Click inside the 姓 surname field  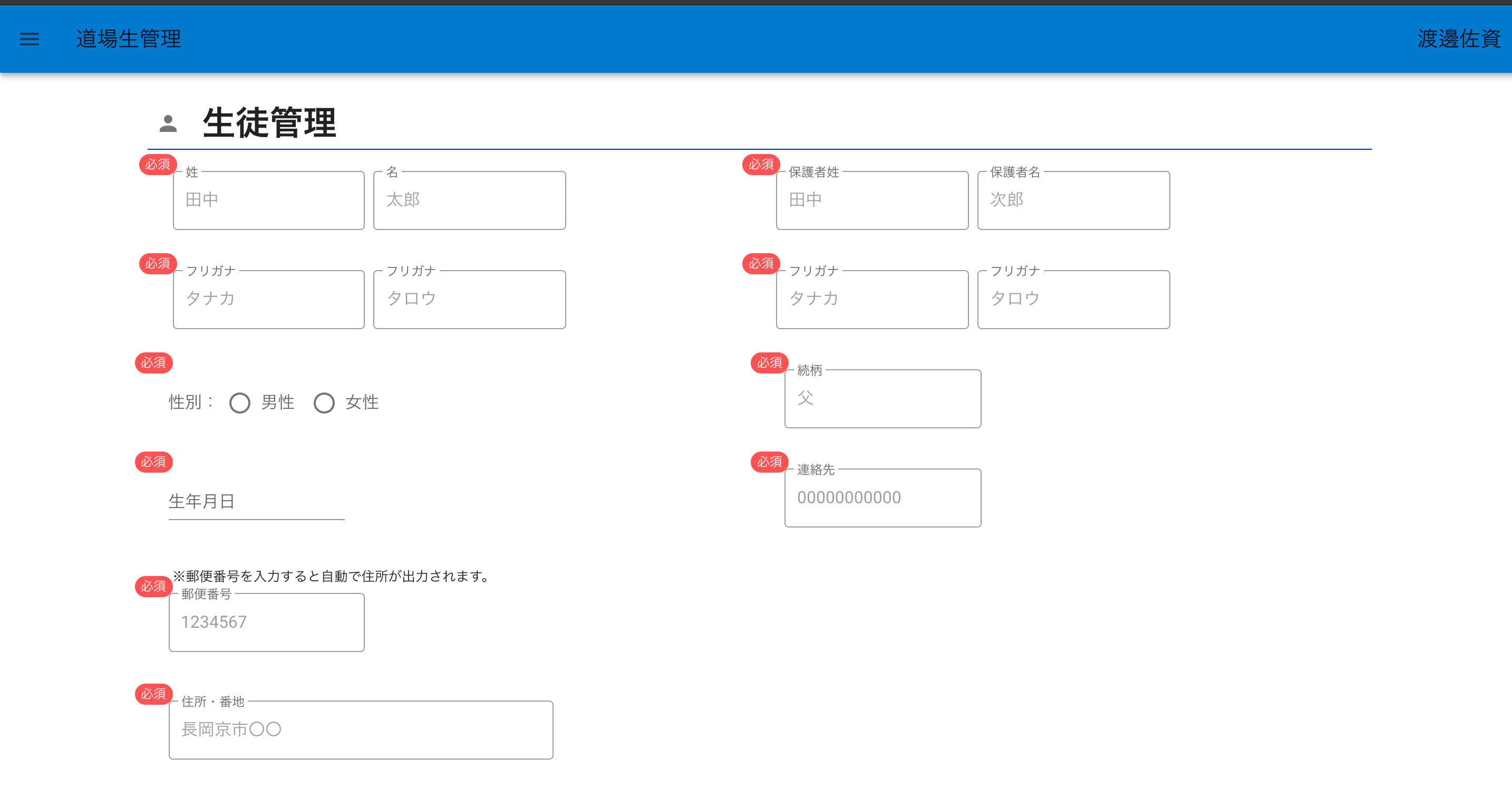click(x=268, y=200)
